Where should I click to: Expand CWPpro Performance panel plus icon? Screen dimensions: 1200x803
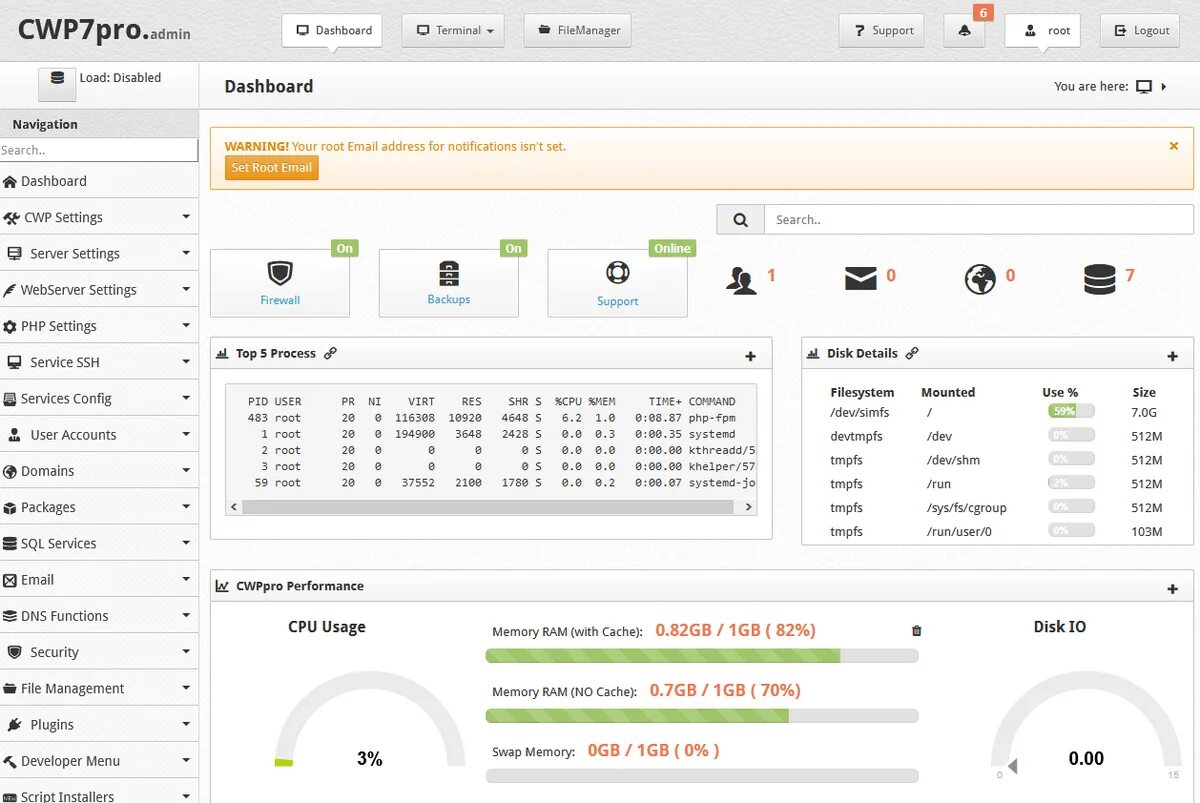1173,589
